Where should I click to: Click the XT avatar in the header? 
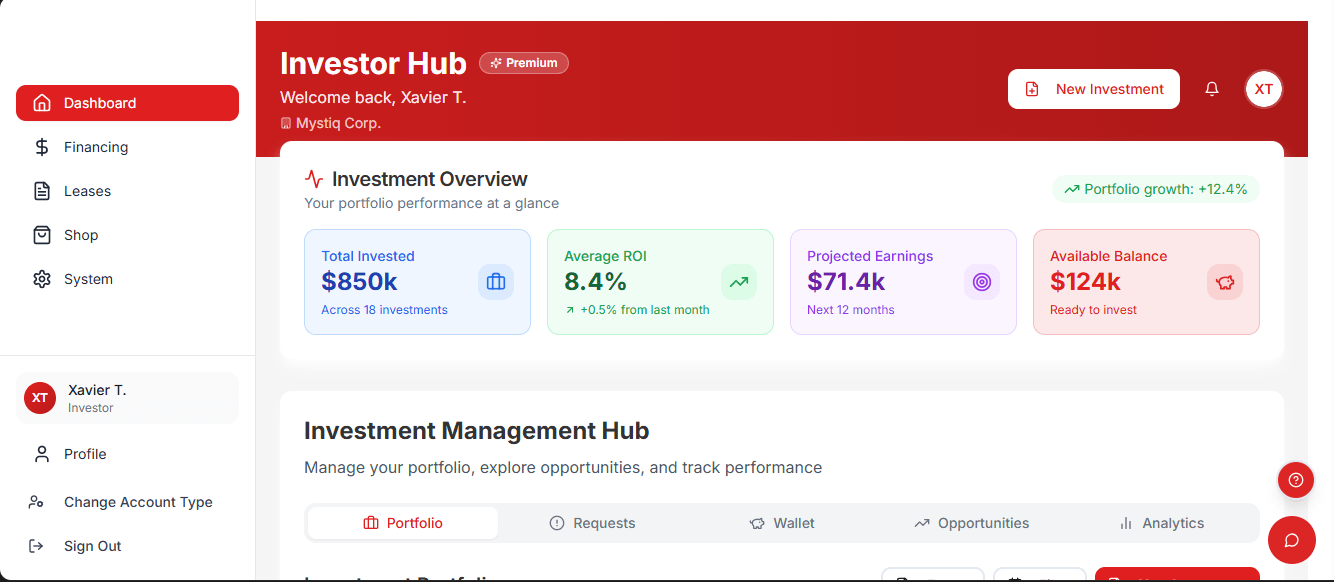point(1264,89)
